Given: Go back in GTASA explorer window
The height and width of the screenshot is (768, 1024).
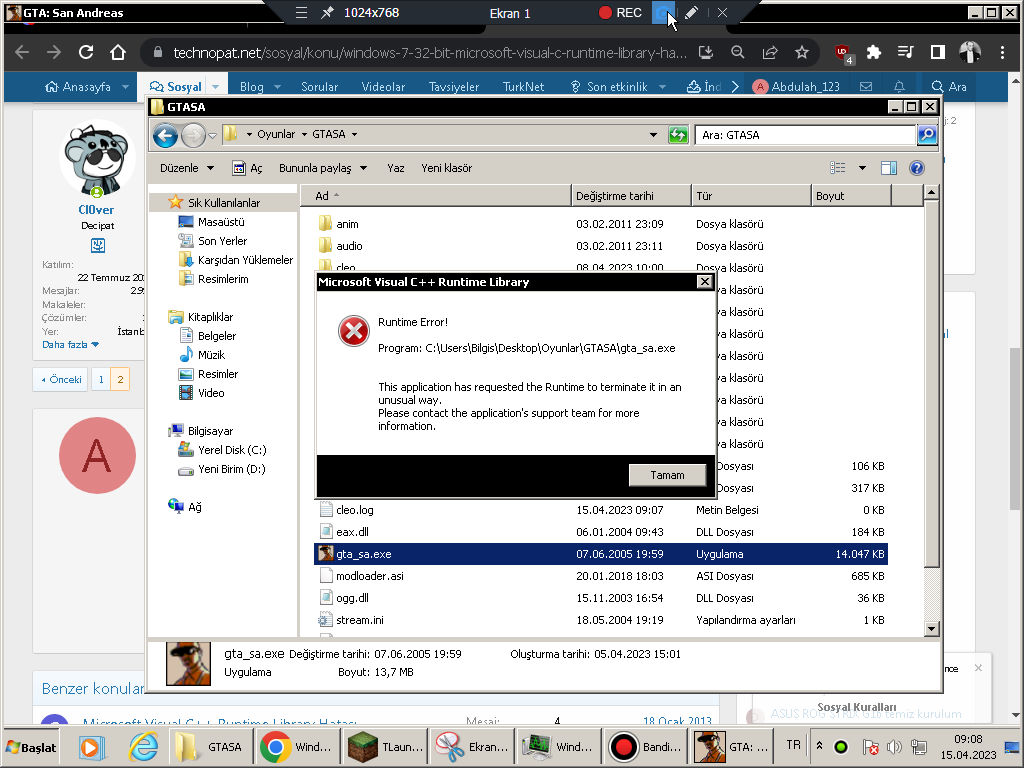Looking at the screenshot, I should pyautogui.click(x=165, y=135).
